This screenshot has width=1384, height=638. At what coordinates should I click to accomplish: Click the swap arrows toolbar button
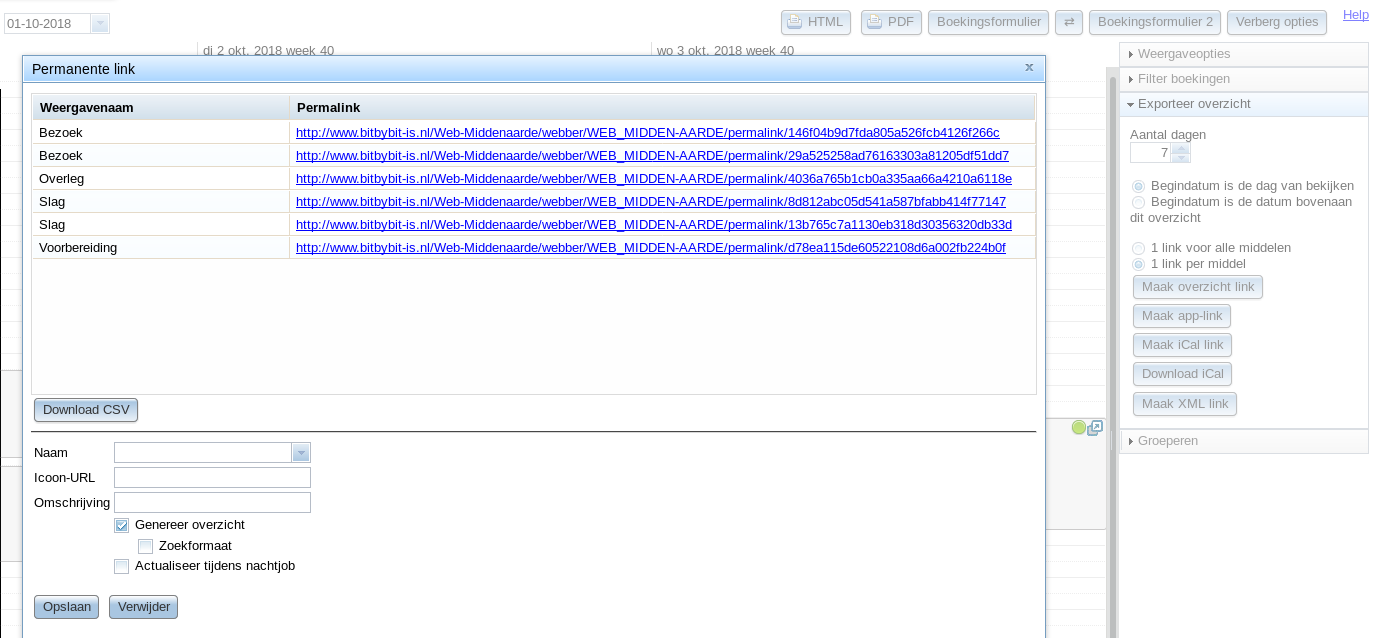[1069, 22]
